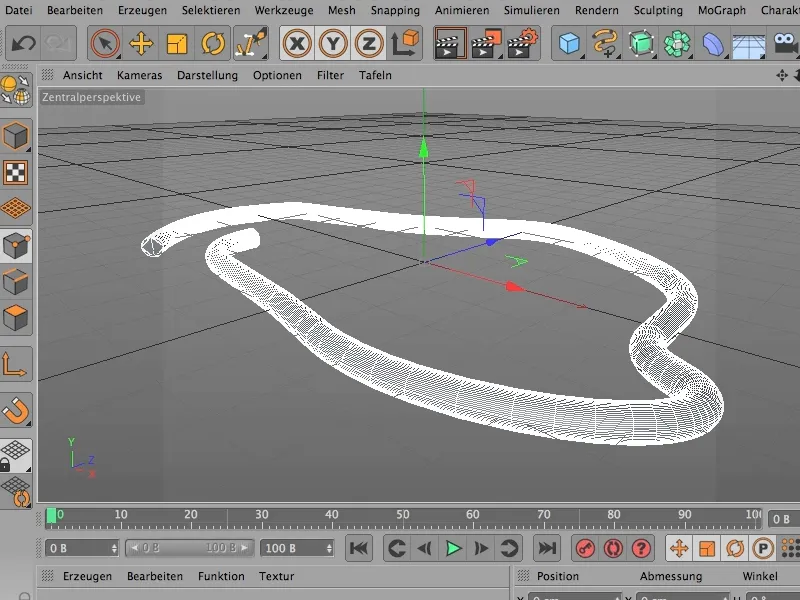
Task: Render the active view clapperboard icon
Action: [x=449, y=43]
